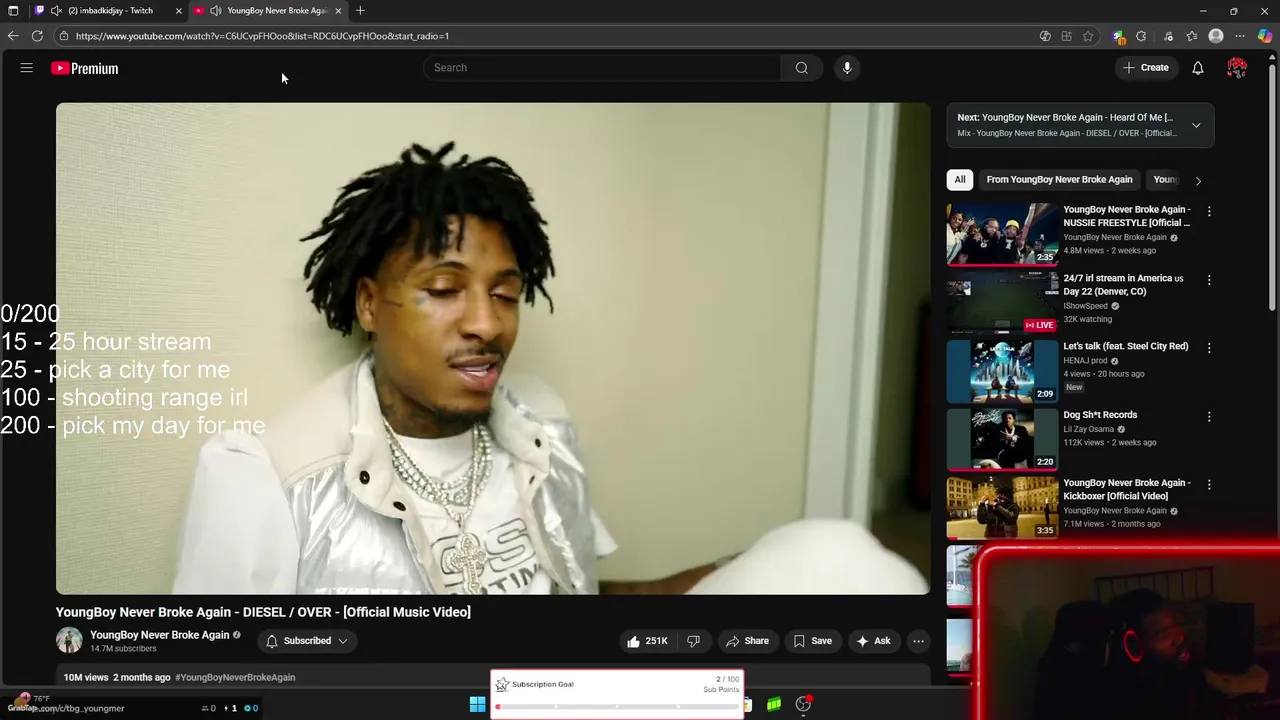Open Copilot sidebar icon

(x=1265, y=36)
